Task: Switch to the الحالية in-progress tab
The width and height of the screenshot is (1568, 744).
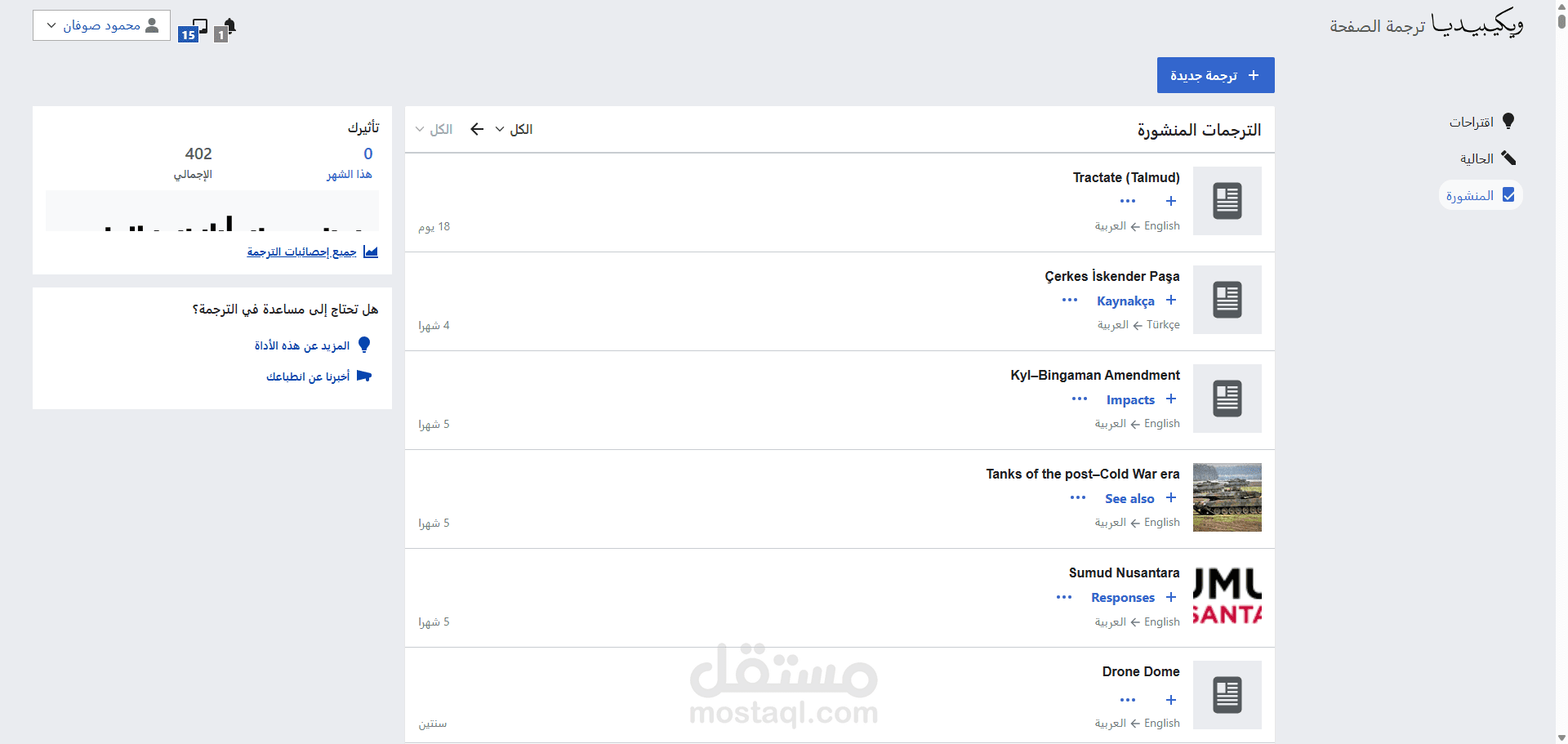Action: [x=1487, y=158]
